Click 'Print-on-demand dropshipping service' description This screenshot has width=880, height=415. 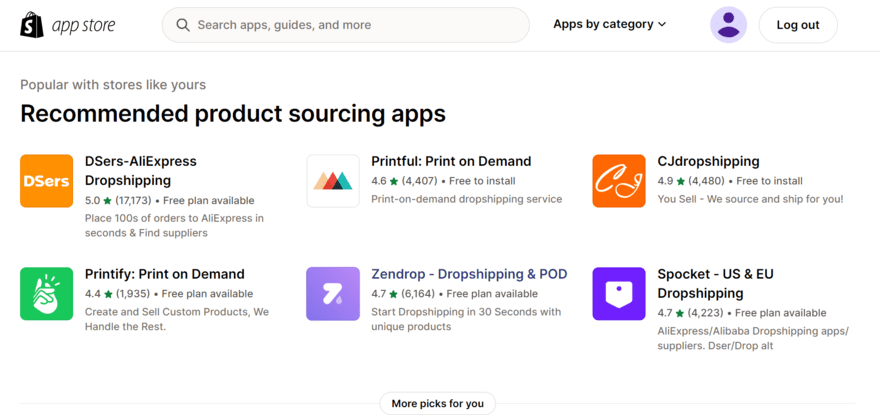point(467,199)
